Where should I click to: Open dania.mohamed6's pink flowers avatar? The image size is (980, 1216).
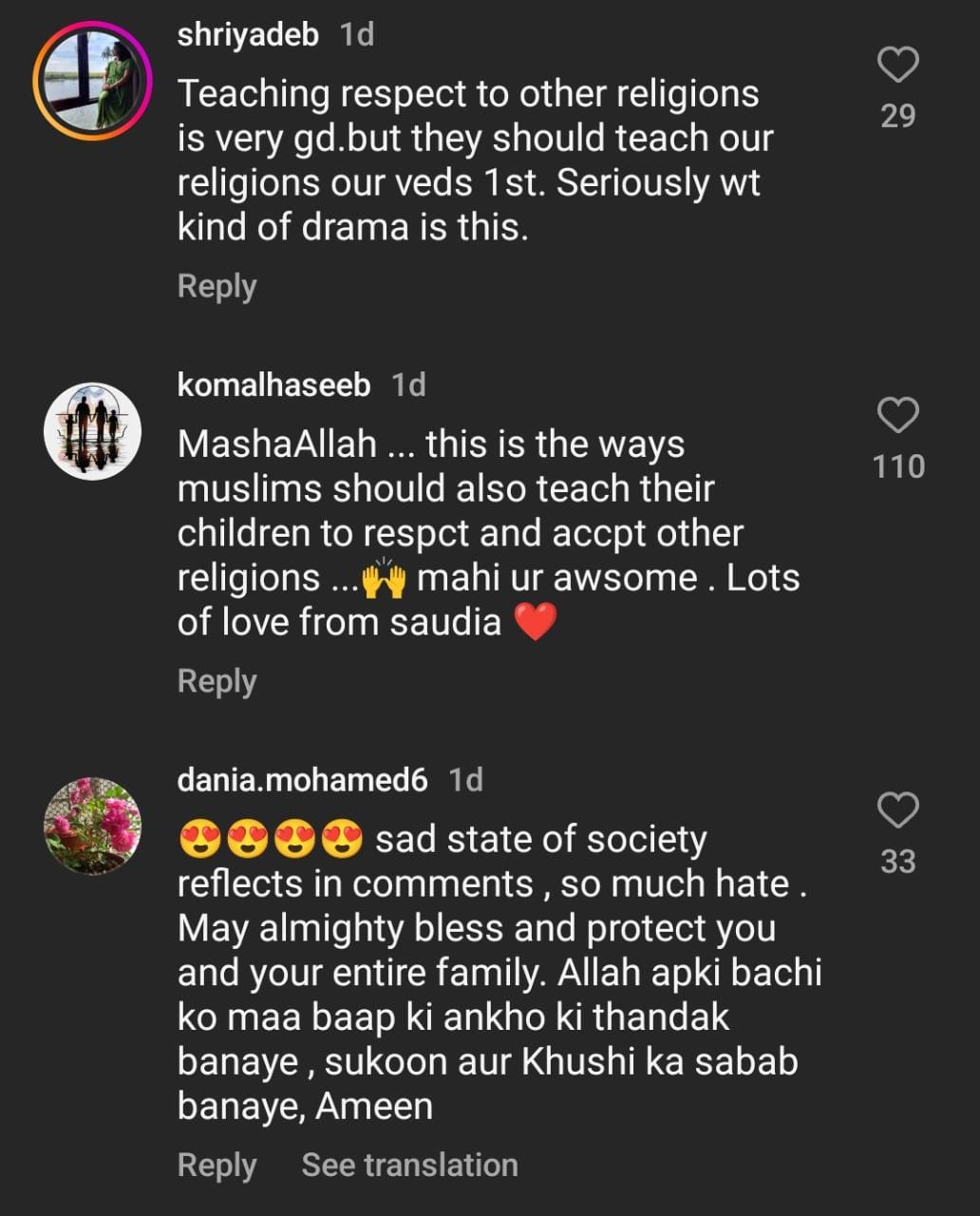tap(92, 826)
